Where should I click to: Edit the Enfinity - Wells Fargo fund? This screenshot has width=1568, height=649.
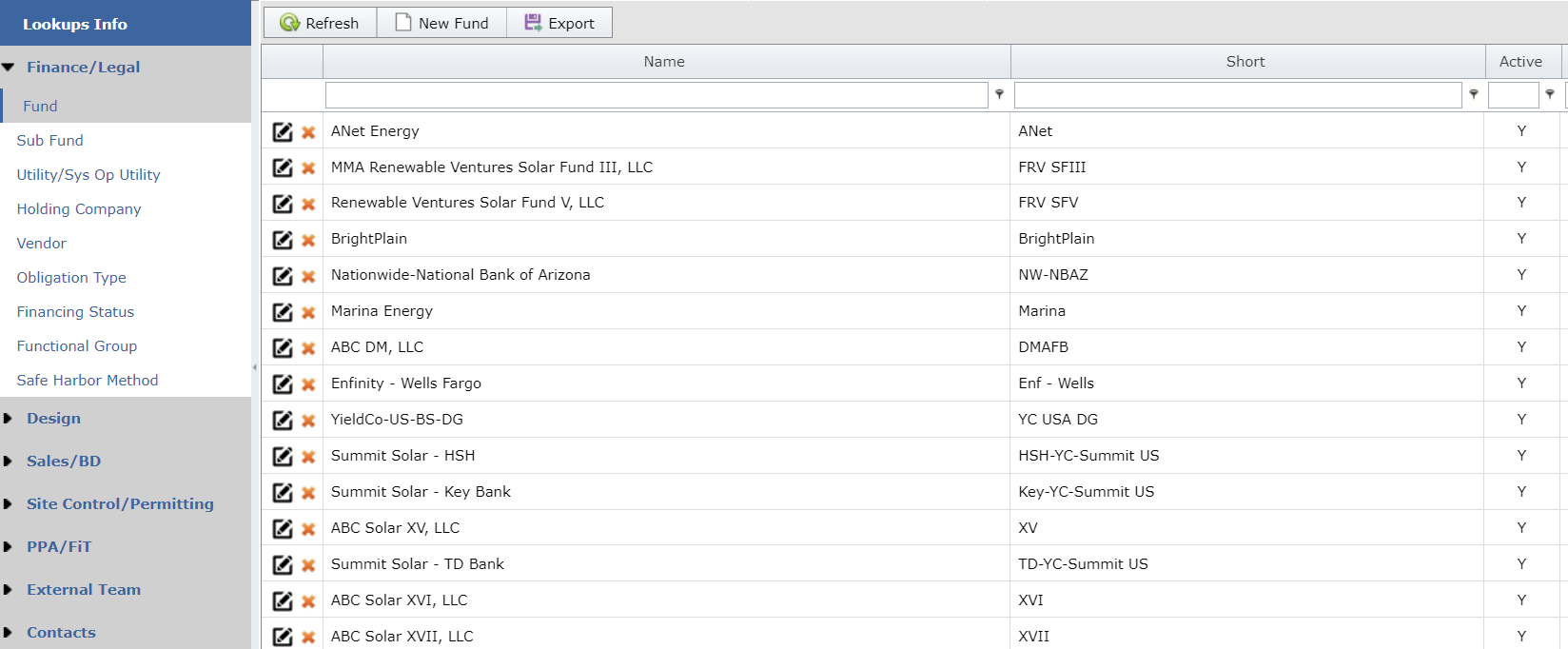pos(283,384)
